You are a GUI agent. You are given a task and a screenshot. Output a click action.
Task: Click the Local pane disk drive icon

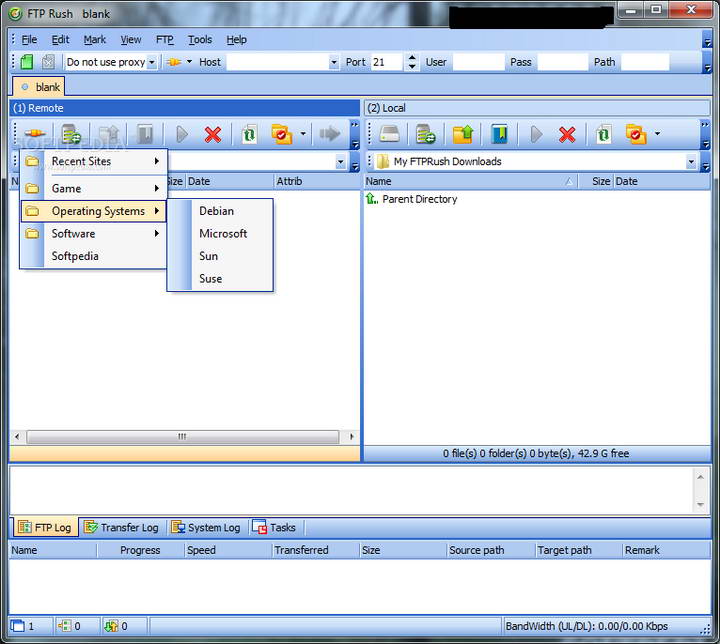coord(390,134)
